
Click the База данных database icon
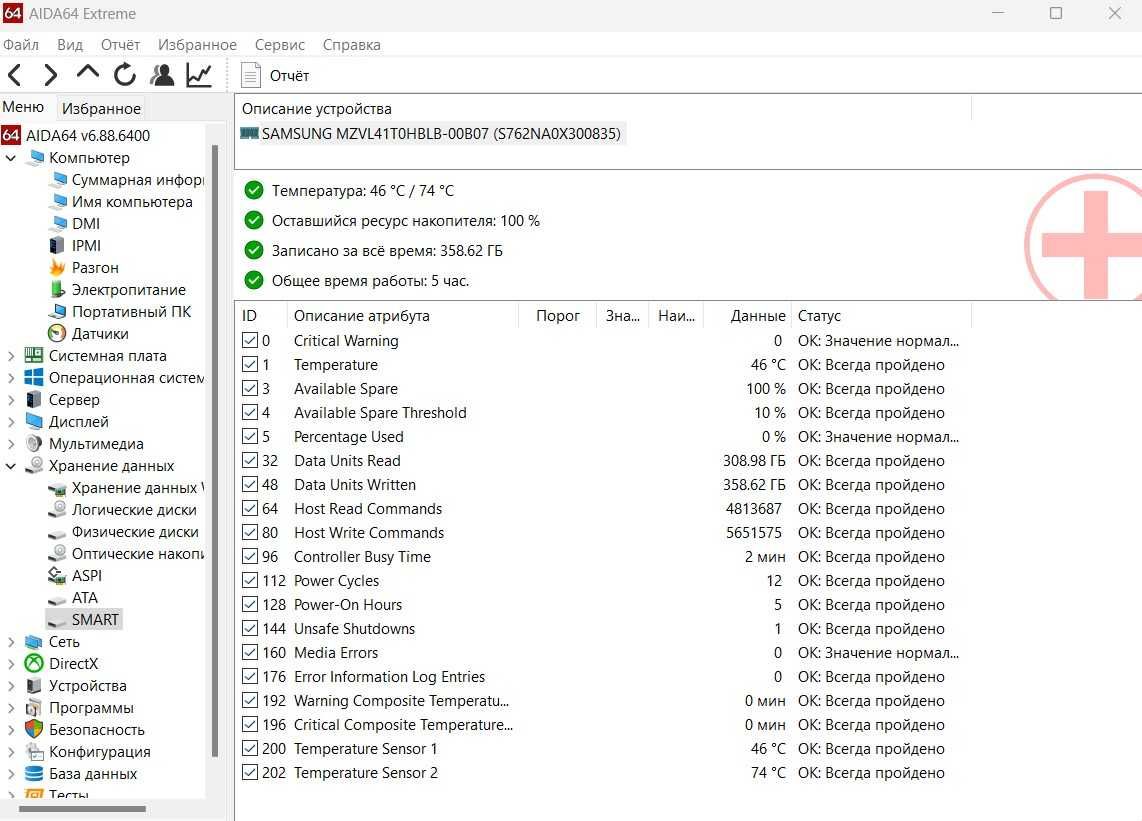pyautogui.click(x=34, y=774)
